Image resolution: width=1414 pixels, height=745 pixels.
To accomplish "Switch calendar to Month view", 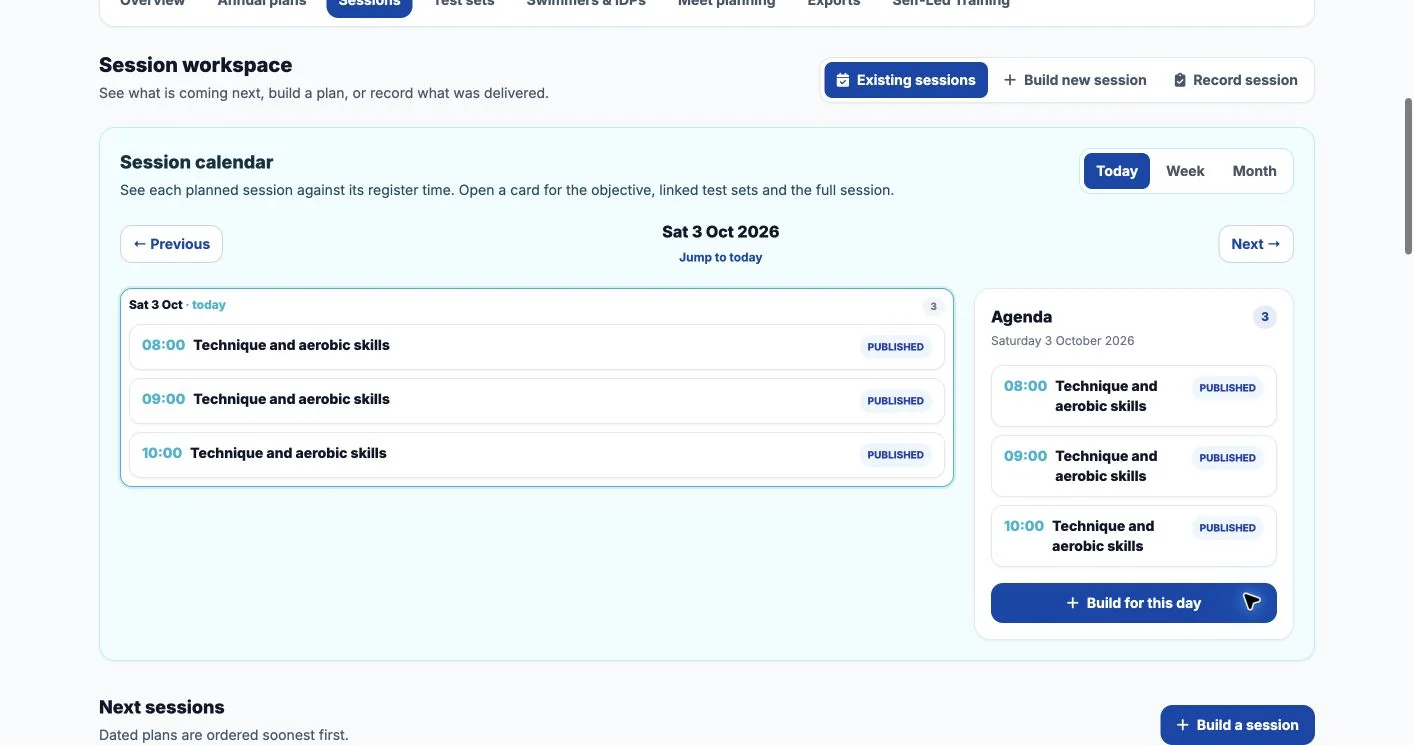I will point(1254,171).
